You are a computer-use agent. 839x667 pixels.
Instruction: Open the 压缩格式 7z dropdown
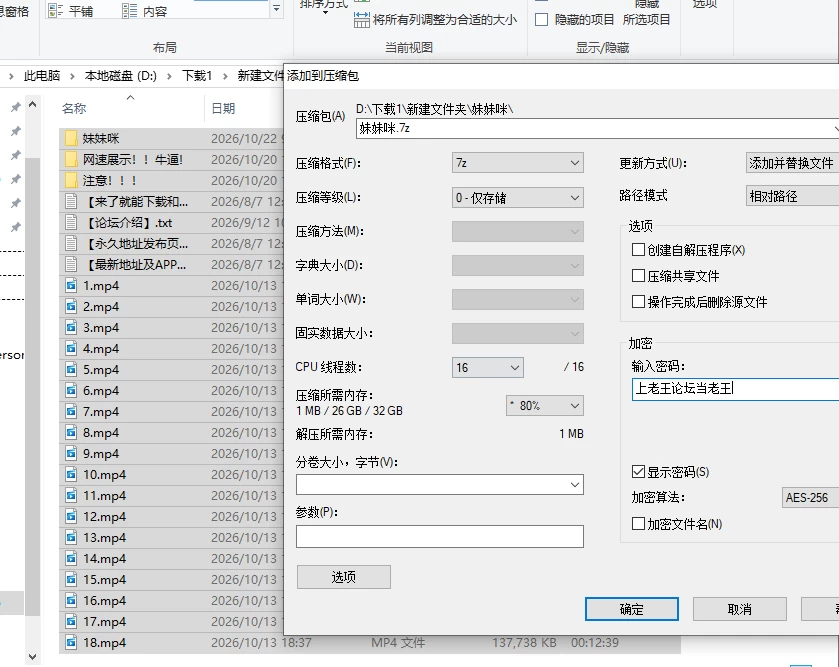pos(517,163)
